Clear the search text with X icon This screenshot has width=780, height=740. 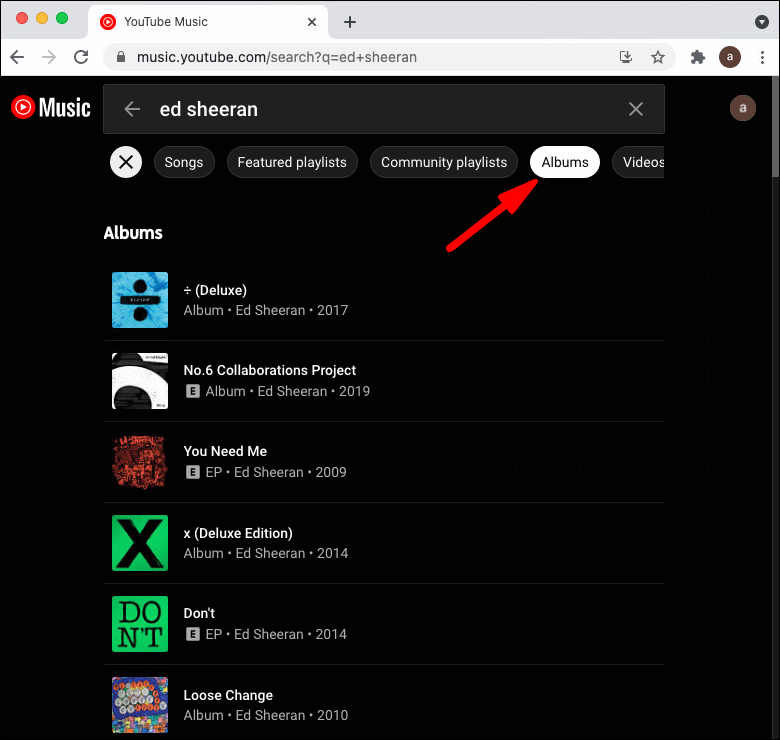636,109
